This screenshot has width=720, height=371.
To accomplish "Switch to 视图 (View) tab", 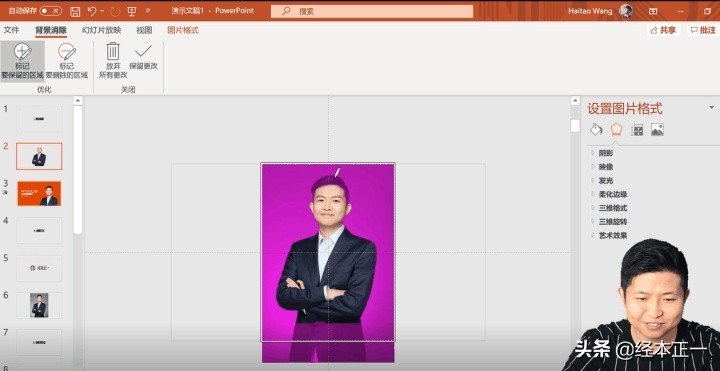I will coord(144,30).
